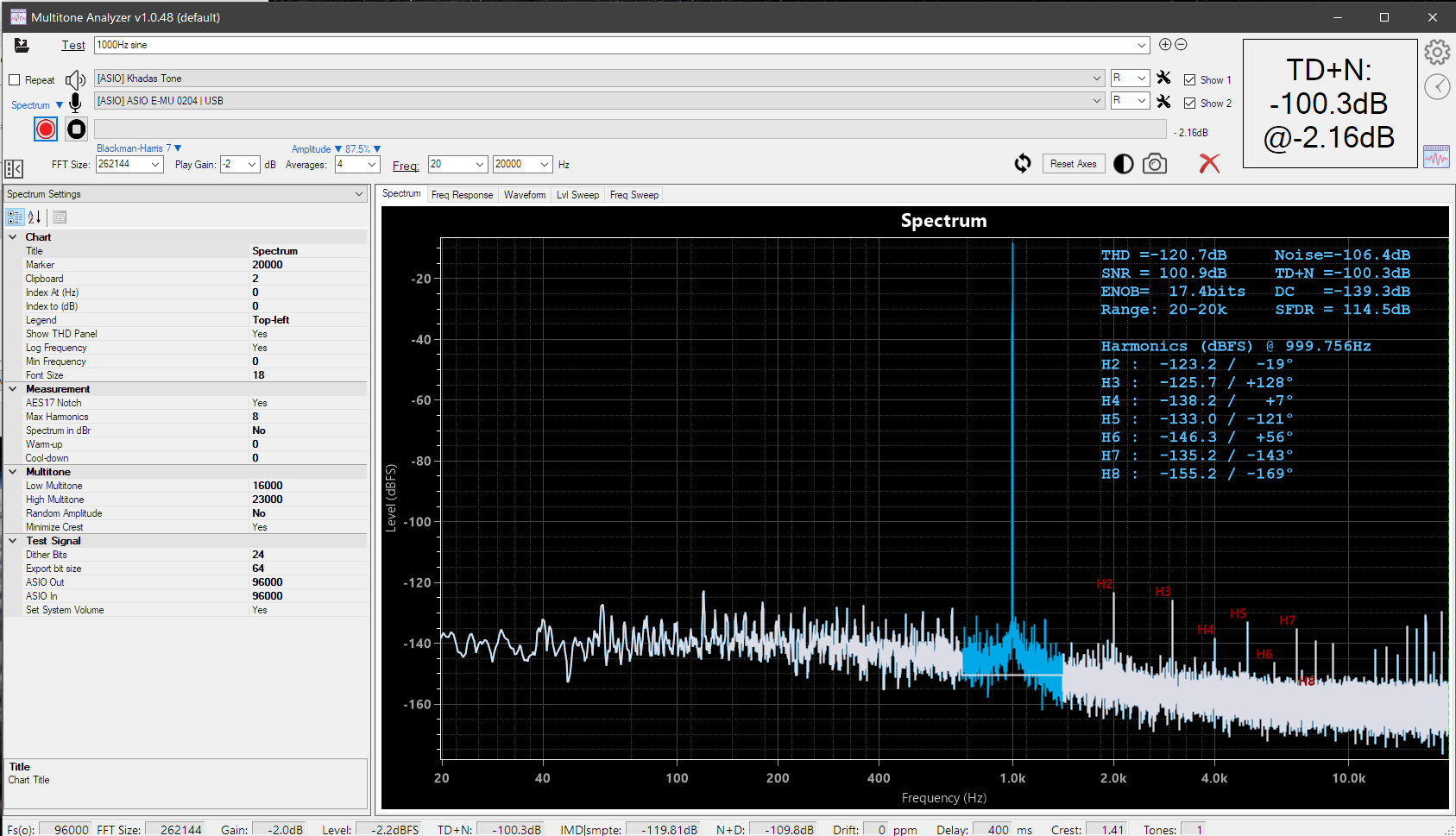Open the ASIO Khadas Tone output dropdown
The width and height of the screenshot is (1456, 836).
(1097, 78)
